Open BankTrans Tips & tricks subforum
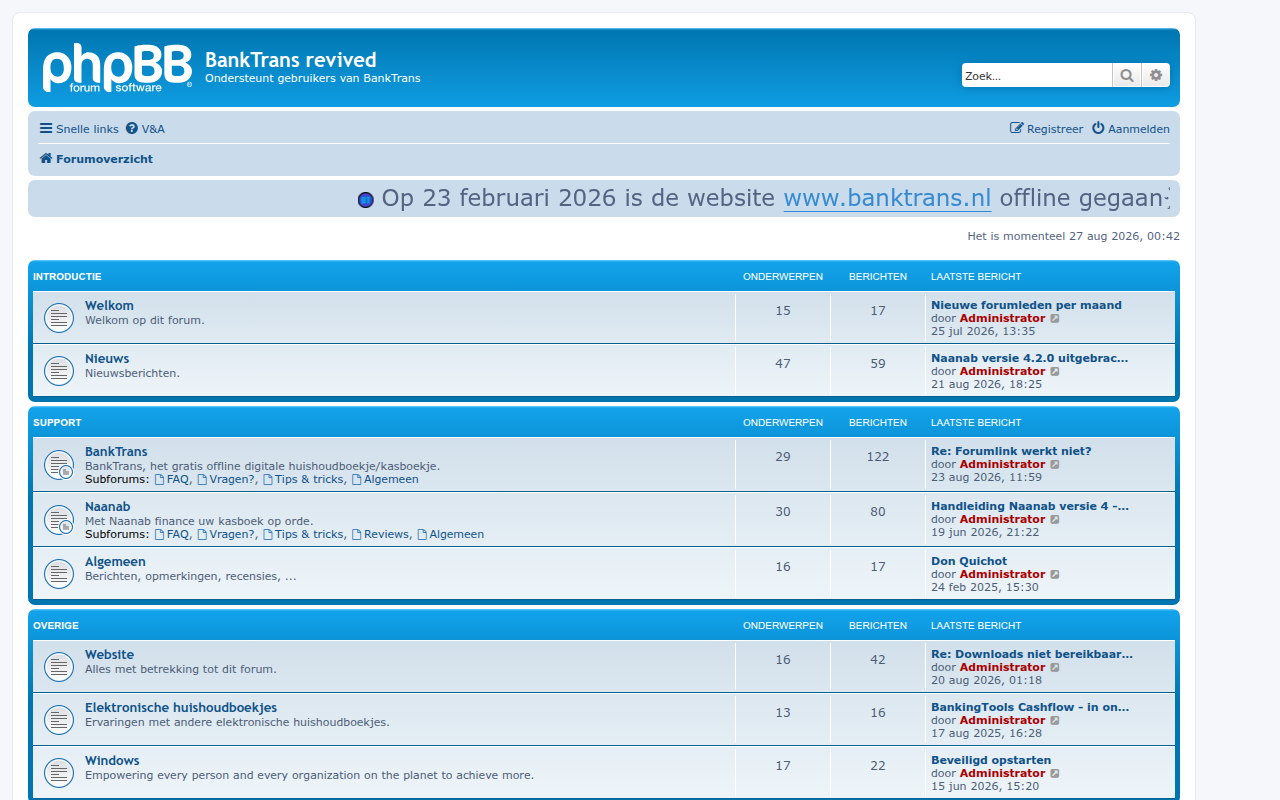The height and width of the screenshot is (800, 1280). pos(303,479)
